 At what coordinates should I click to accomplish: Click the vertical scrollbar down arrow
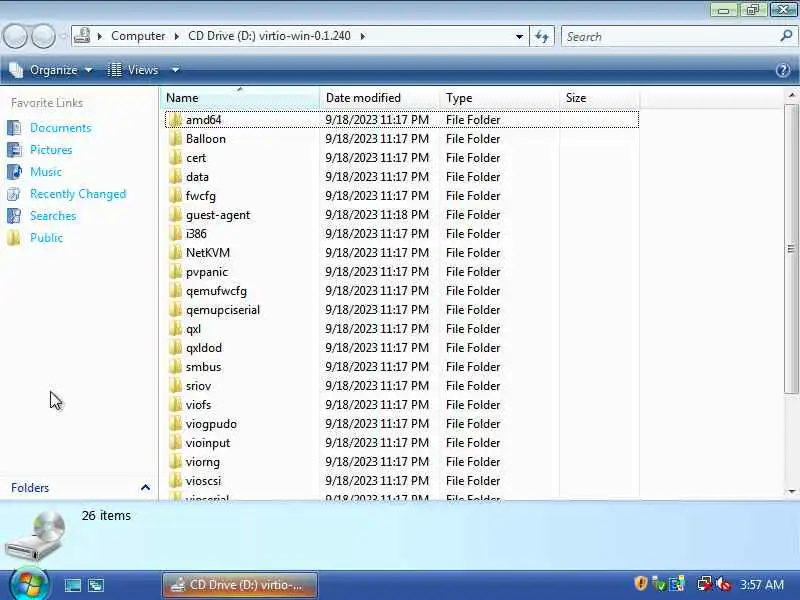click(x=791, y=491)
